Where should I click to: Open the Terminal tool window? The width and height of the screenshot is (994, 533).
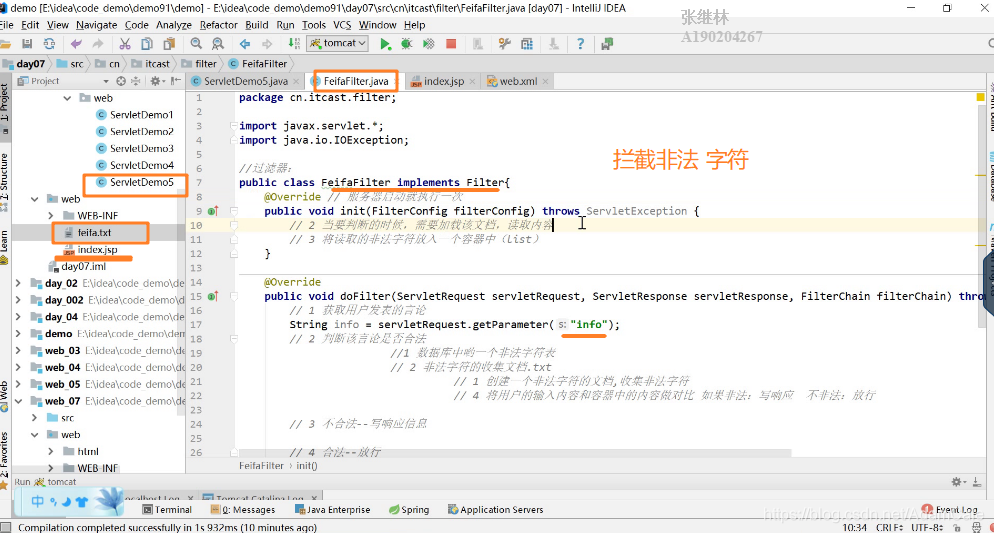[167, 510]
